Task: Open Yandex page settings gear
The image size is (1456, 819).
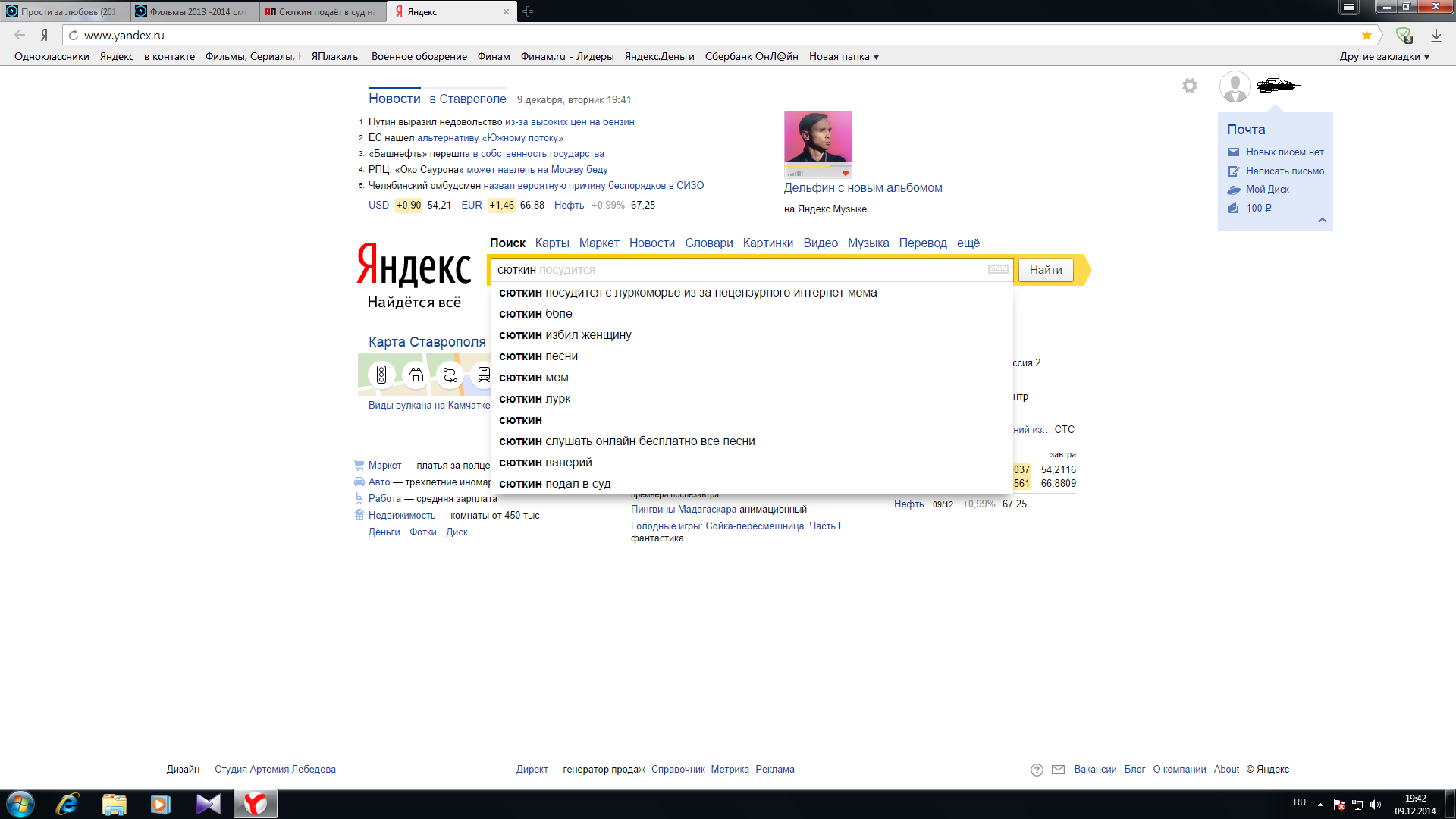Action: pos(1190,86)
